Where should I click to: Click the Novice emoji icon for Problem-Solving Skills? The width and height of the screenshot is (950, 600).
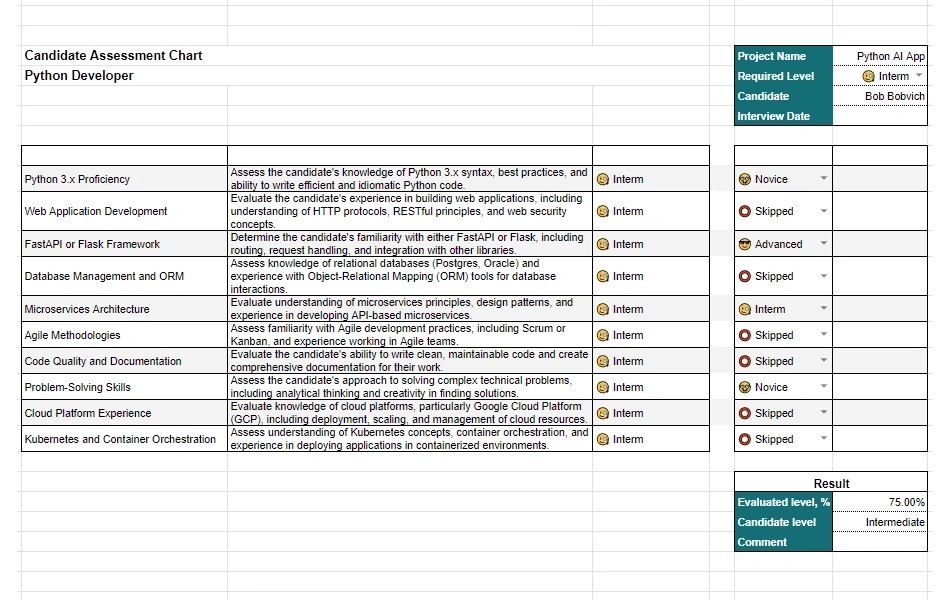tap(745, 387)
